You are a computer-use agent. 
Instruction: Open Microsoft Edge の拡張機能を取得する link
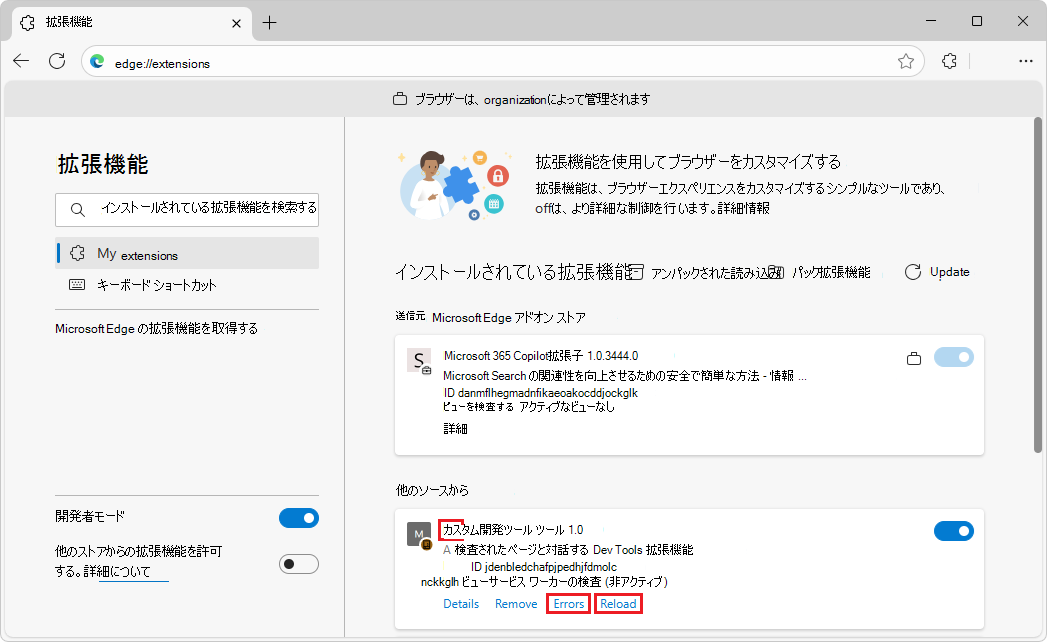point(157,329)
